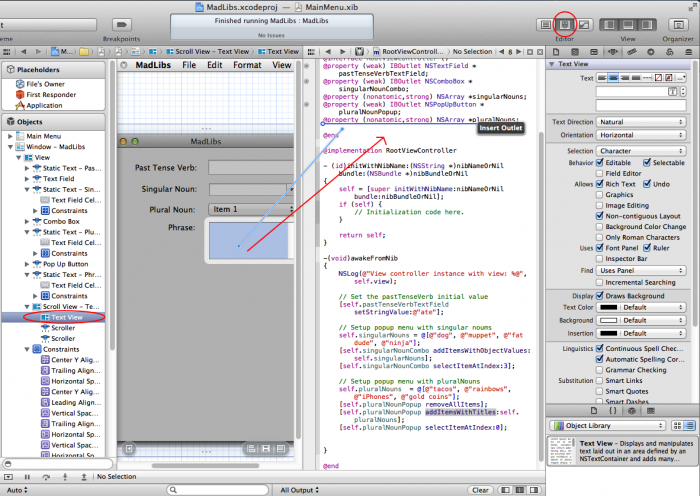This screenshot has height=496, width=700.
Task: Open the Object Library selector dropdown
Action: click(608, 425)
